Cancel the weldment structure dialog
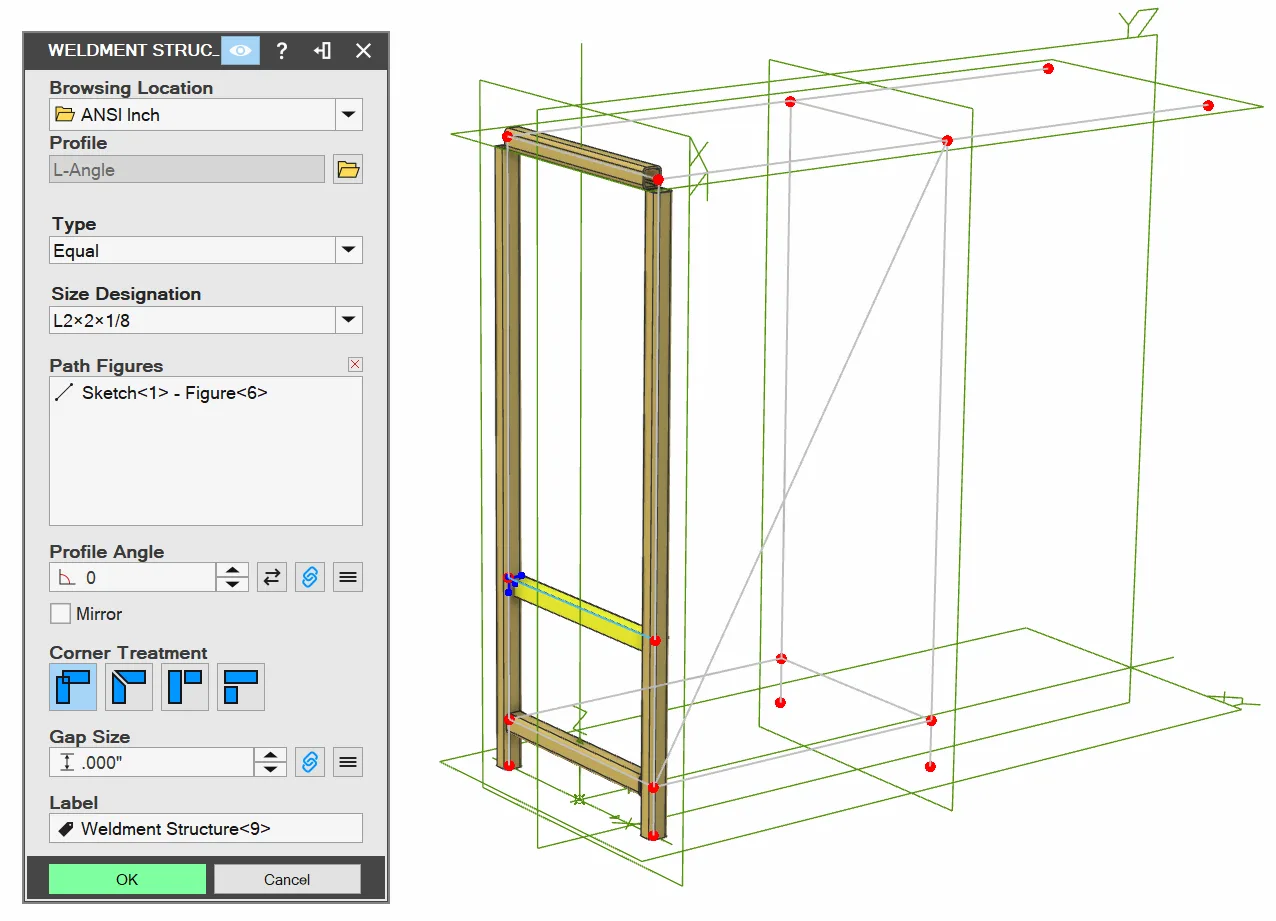The height and width of the screenshot is (921, 1276). (287, 879)
